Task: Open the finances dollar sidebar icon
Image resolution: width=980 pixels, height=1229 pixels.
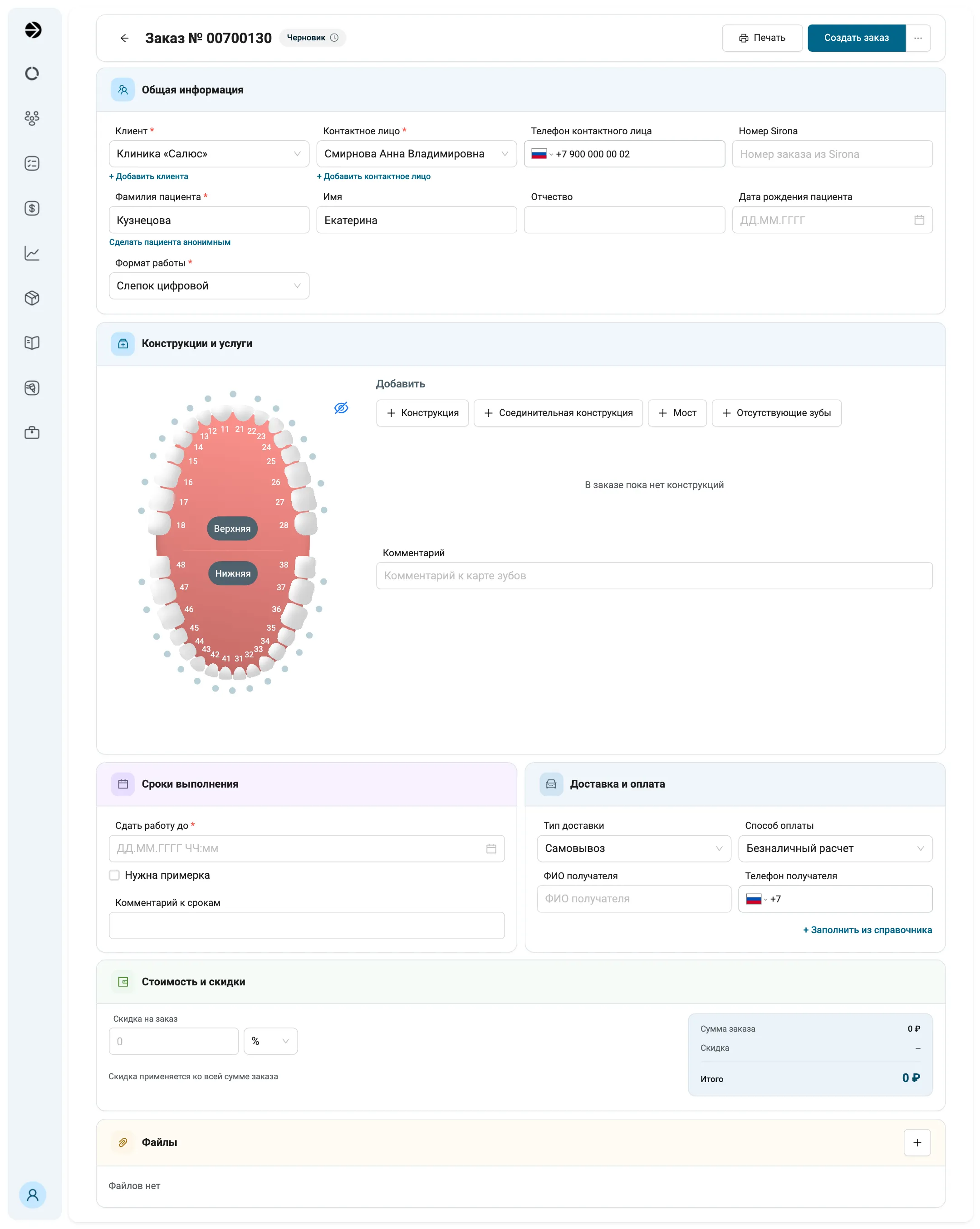Action: tap(32, 208)
